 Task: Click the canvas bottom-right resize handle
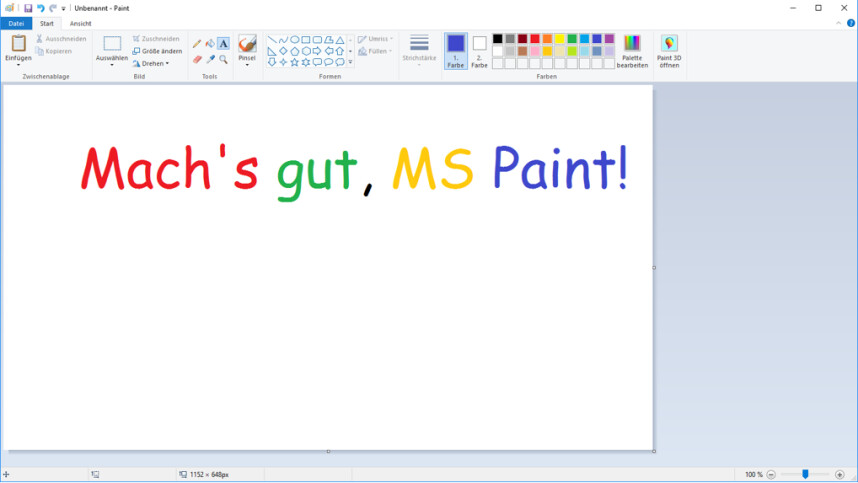[654, 451]
